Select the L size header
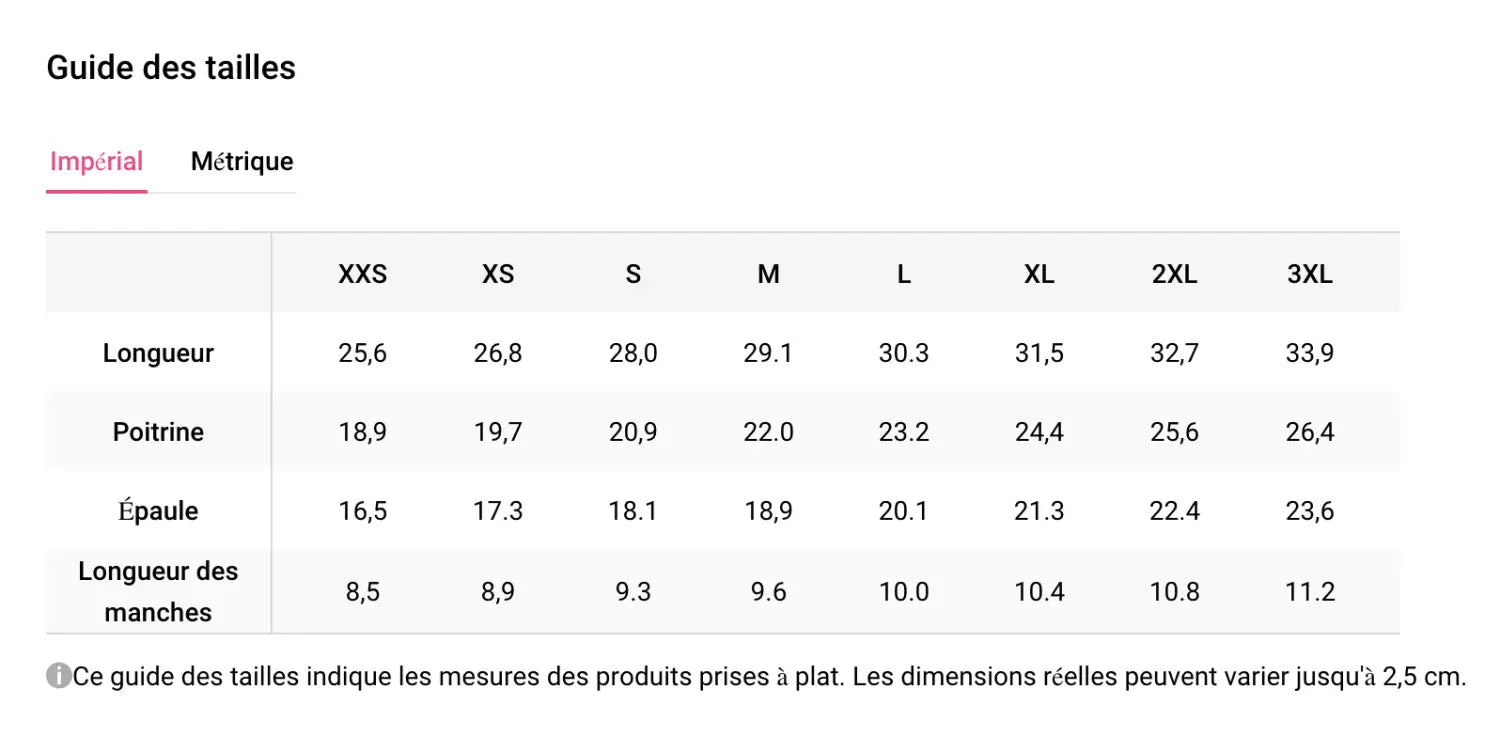The height and width of the screenshot is (752, 1500). [x=903, y=273]
